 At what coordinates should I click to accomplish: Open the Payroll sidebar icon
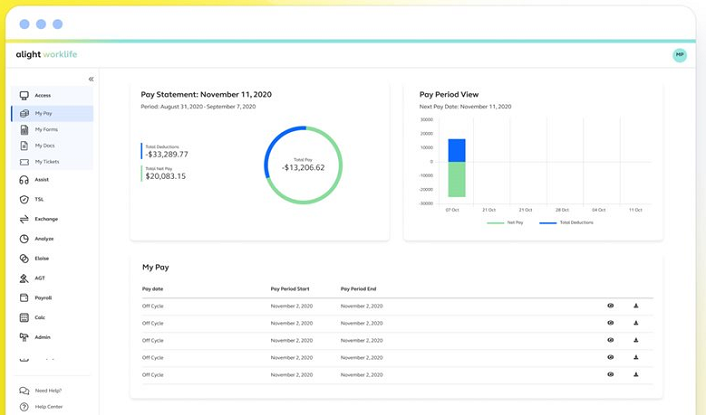coord(24,298)
